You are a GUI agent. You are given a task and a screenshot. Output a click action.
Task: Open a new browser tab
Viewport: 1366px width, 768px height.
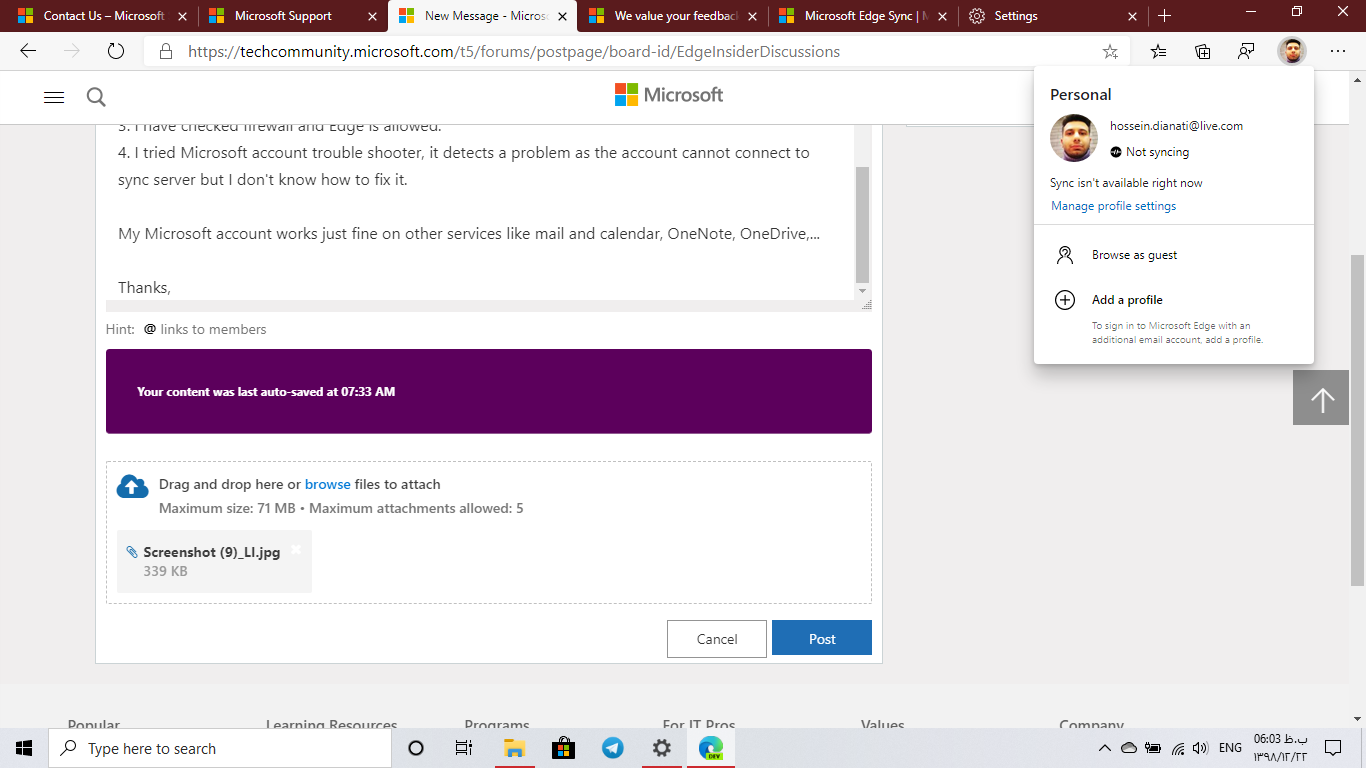1164,16
